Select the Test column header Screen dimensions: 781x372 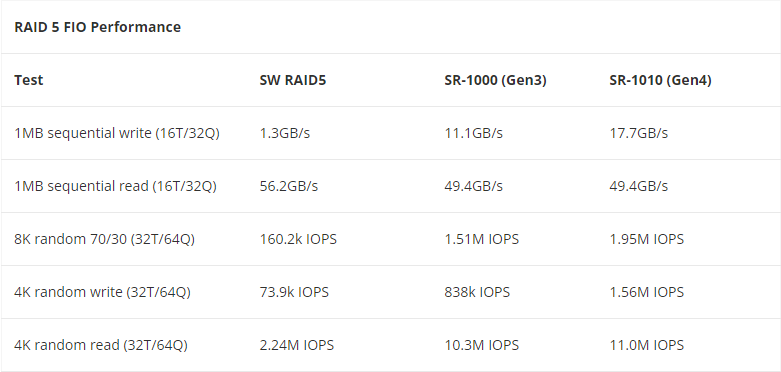coord(28,80)
